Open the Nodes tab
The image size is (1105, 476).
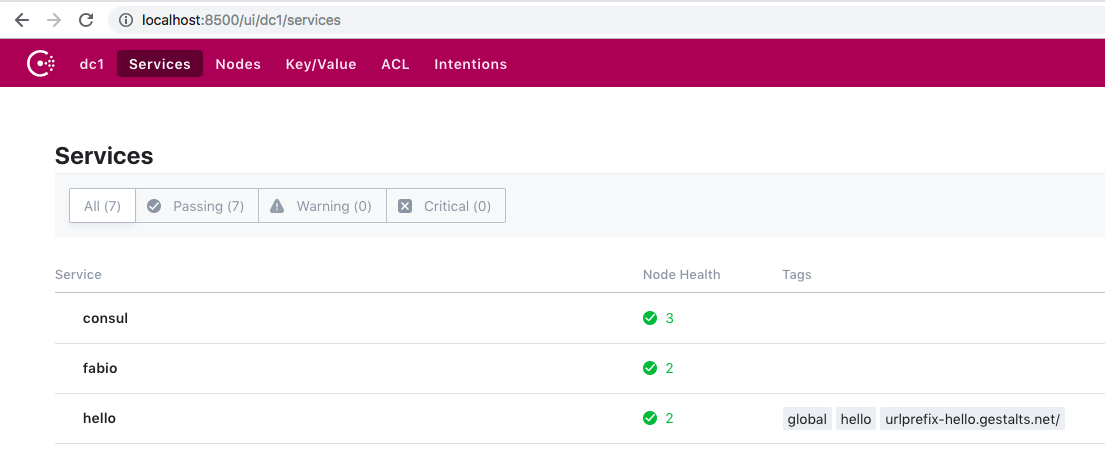(x=238, y=64)
